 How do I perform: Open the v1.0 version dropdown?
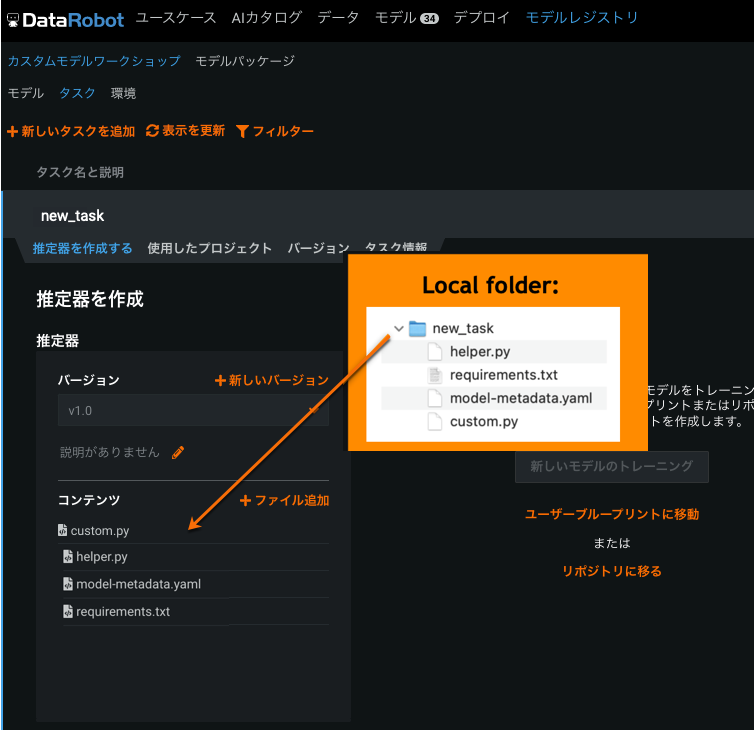pos(192,411)
